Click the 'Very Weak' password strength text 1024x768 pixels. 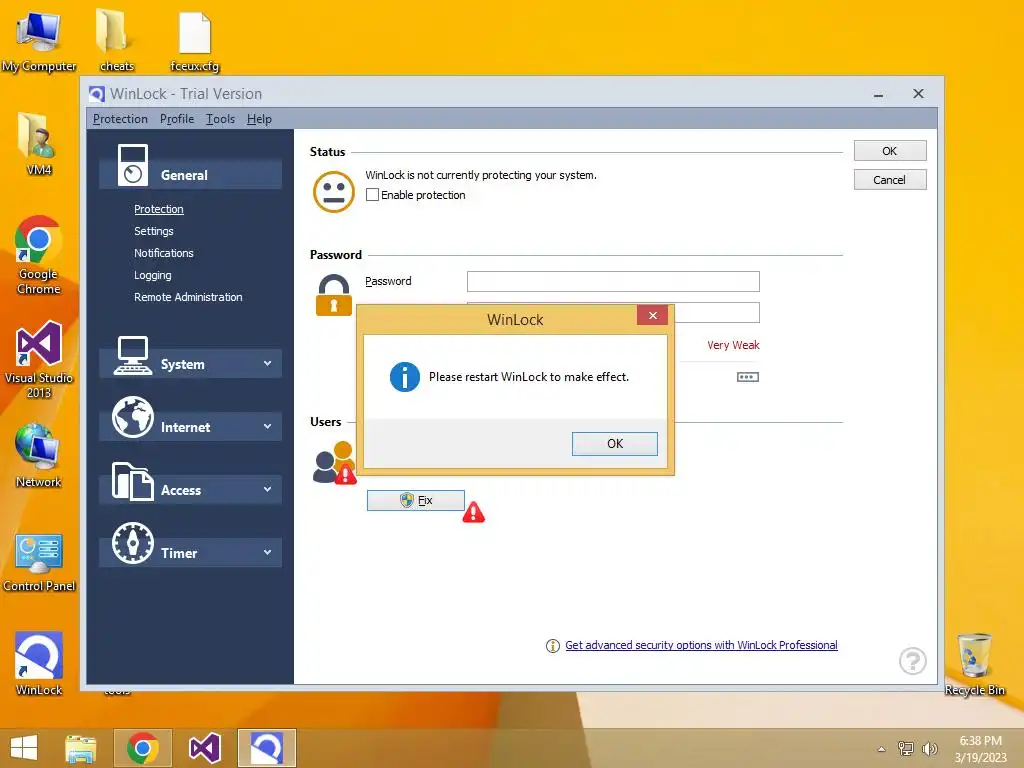[x=733, y=345]
